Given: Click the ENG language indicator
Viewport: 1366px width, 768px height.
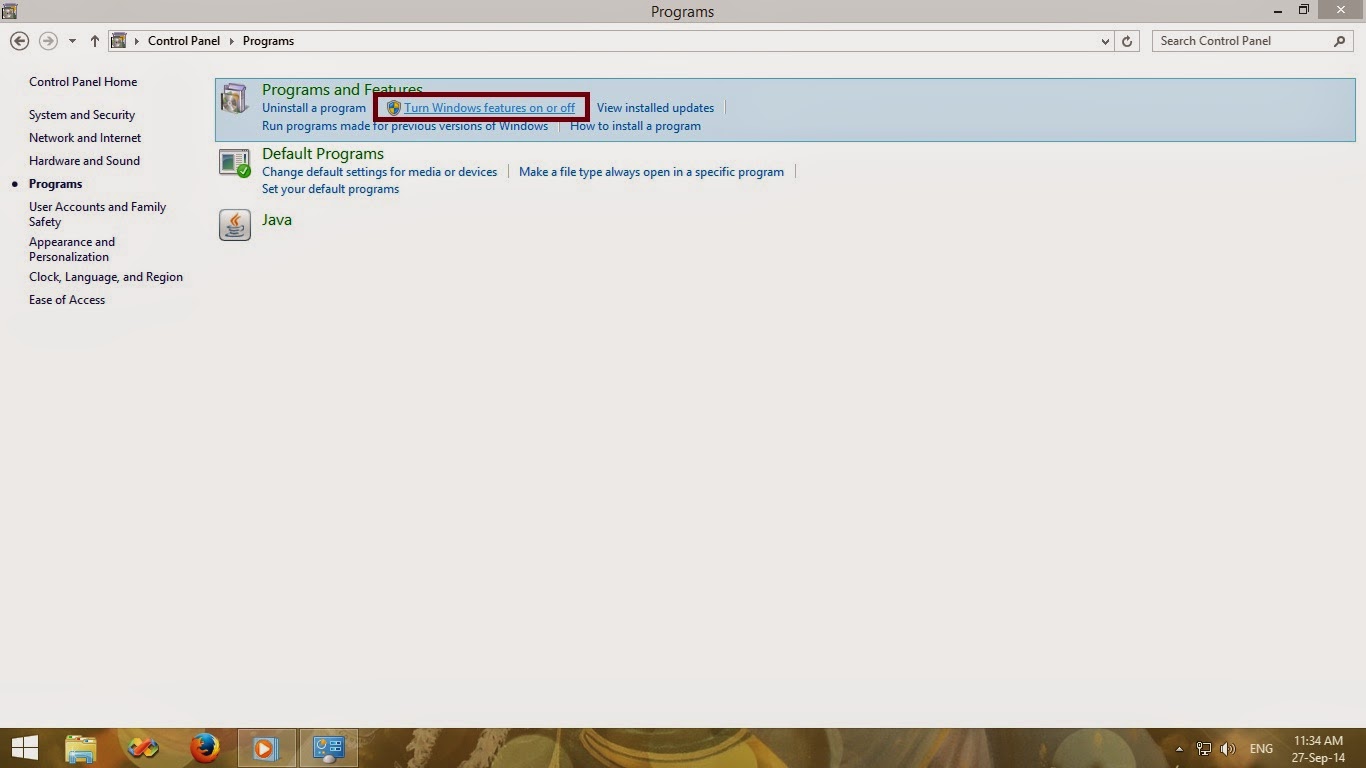Looking at the screenshot, I should 1261,749.
